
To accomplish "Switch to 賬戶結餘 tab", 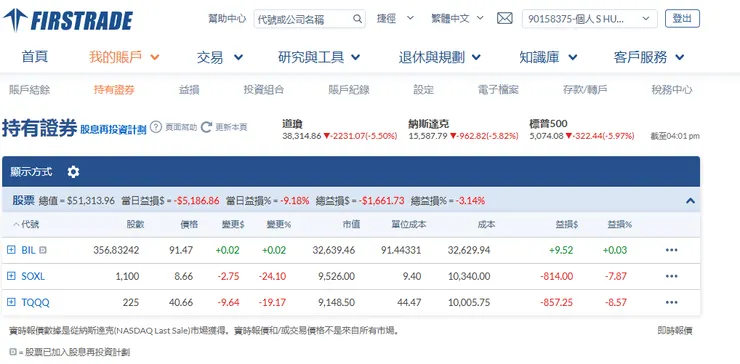I will (29, 90).
